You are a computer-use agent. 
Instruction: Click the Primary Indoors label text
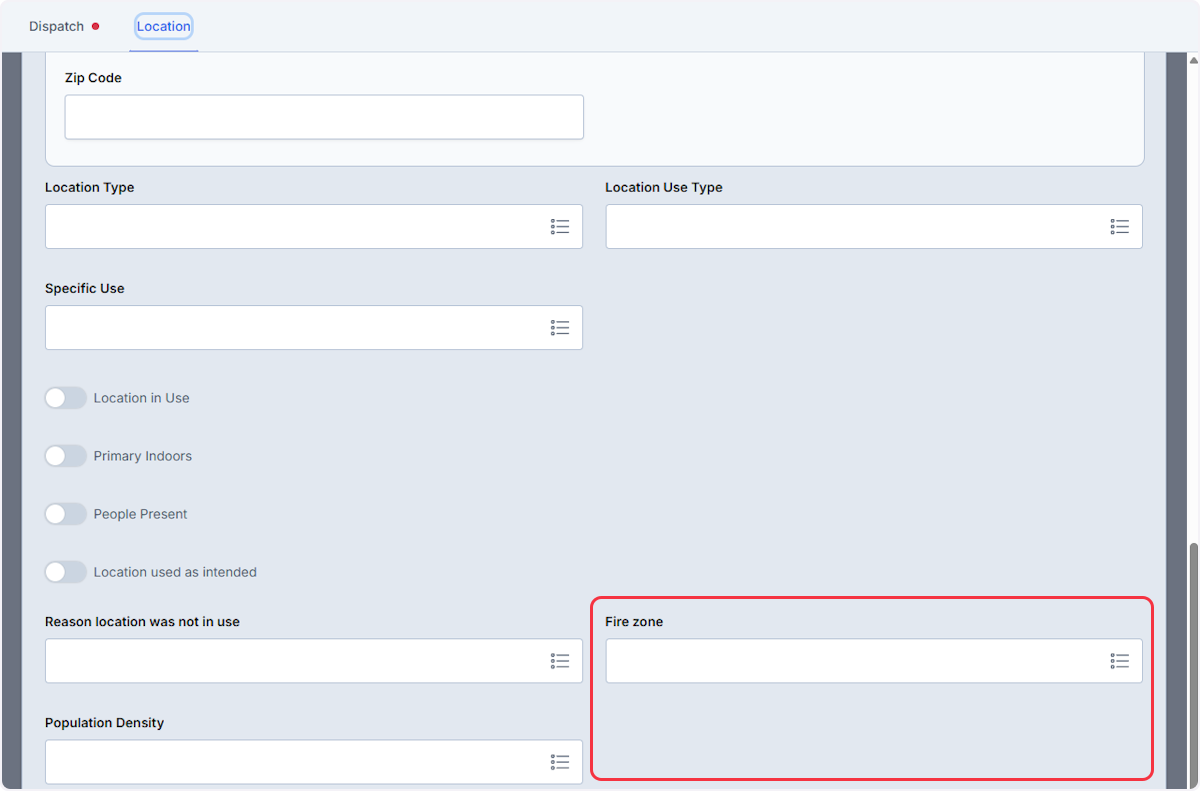pyautogui.click(x=142, y=456)
